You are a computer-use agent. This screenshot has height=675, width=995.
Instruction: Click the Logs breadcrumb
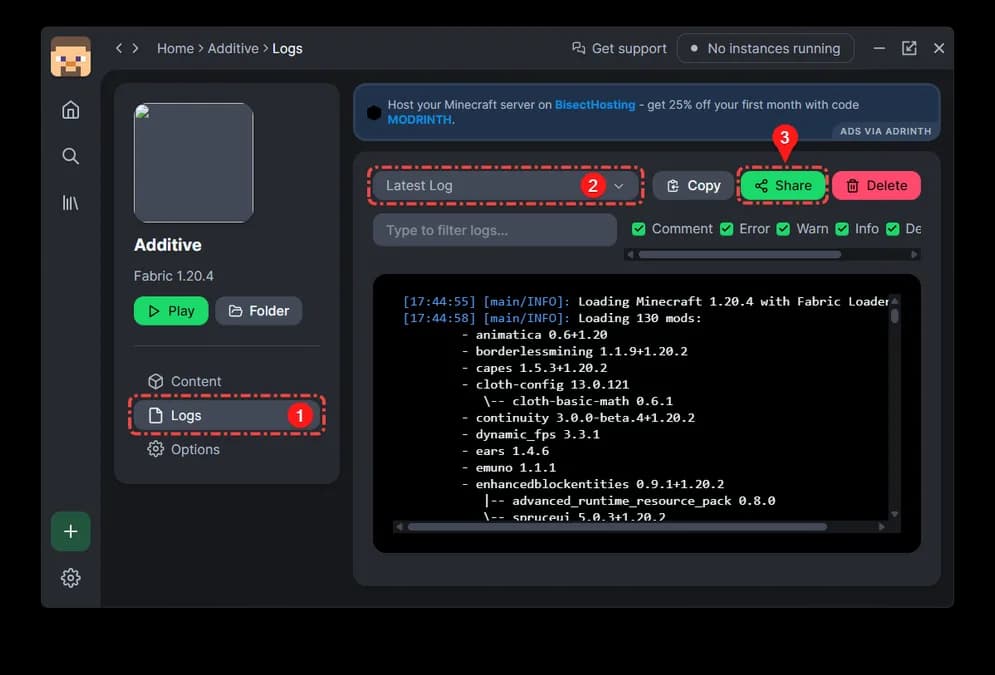pyautogui.click(x=287, y=48)
